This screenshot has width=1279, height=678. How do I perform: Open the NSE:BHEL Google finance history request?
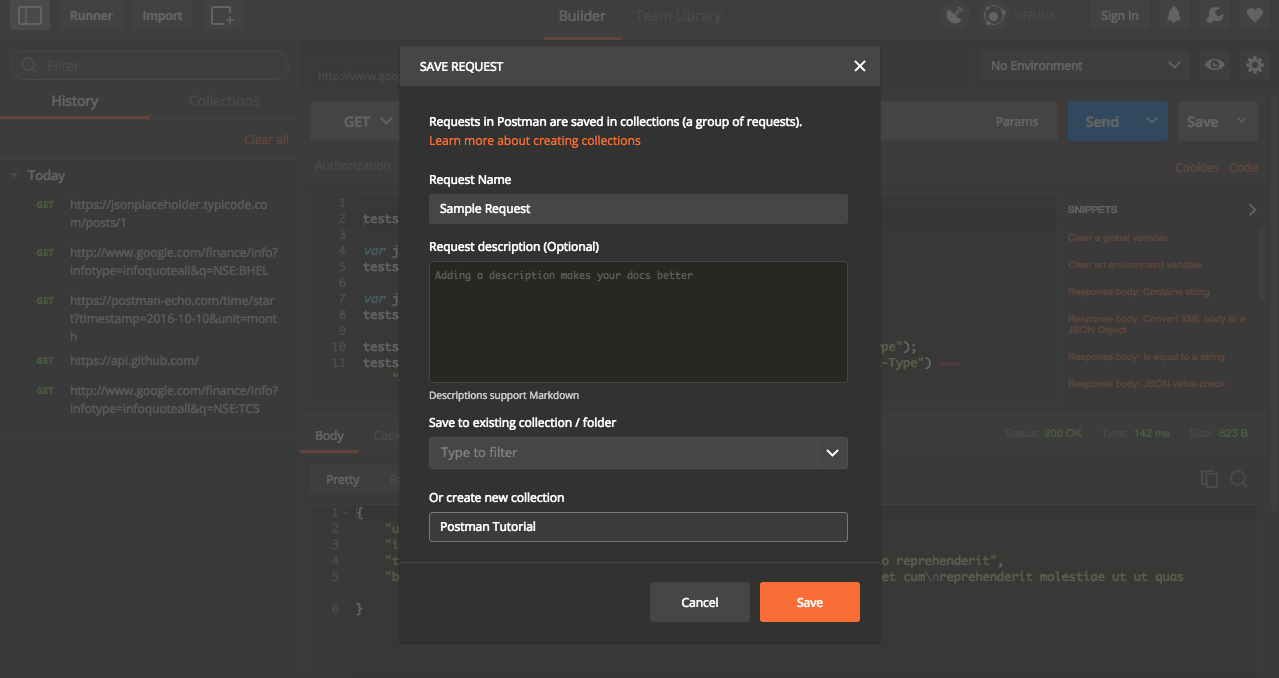click(174, 261)
